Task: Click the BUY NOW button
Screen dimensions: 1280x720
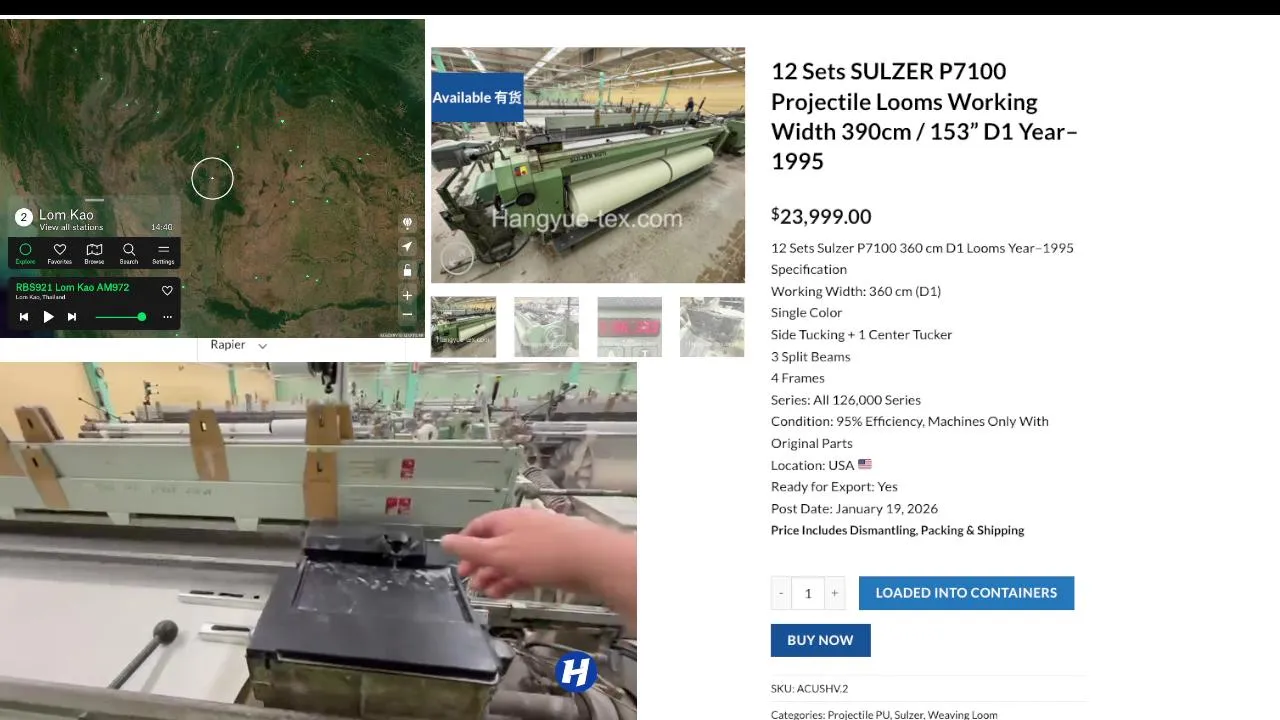Action: tap(820, 640)
